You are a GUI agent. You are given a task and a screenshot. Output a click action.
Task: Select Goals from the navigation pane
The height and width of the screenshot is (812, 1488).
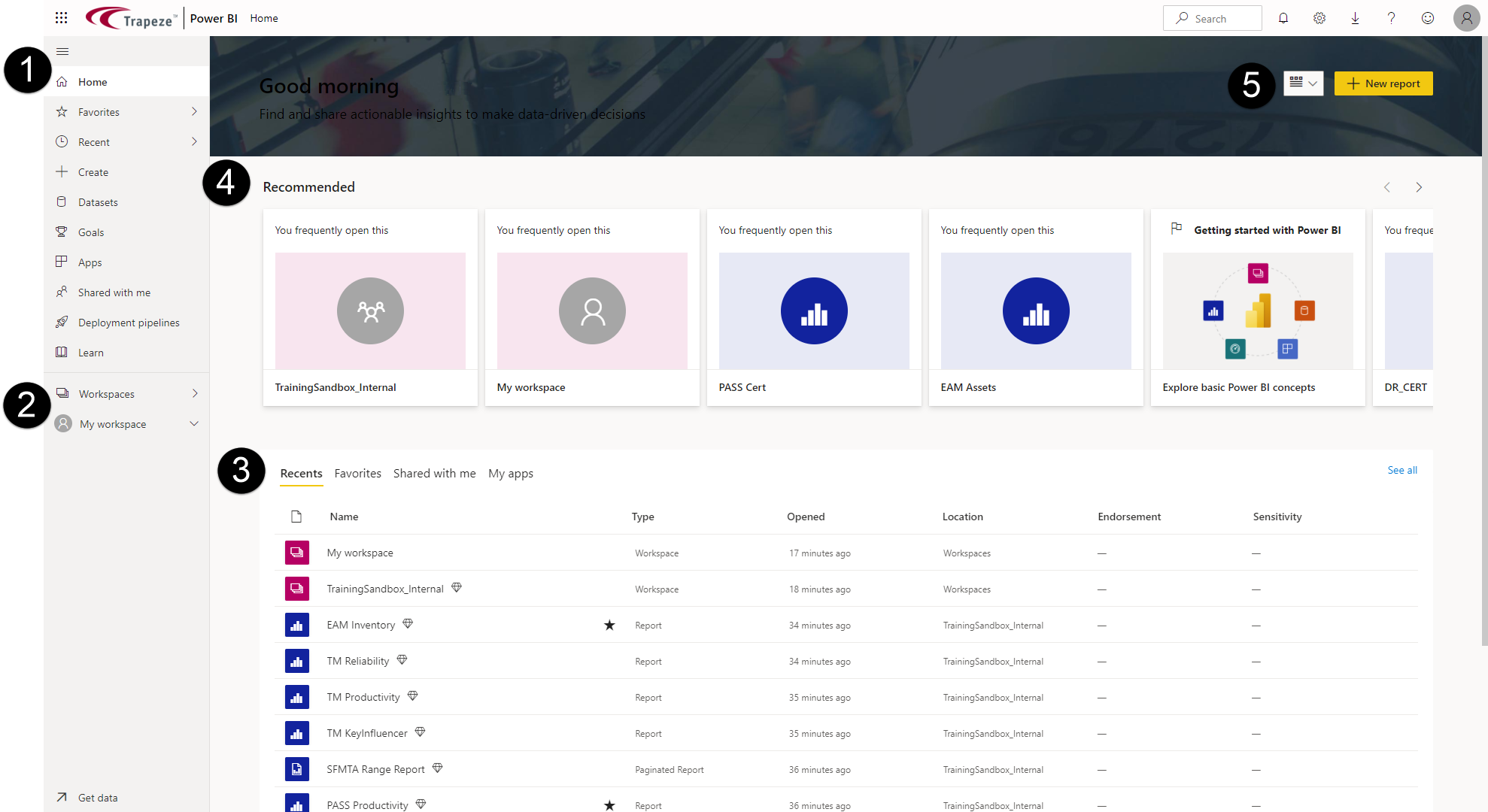point(90,232)
